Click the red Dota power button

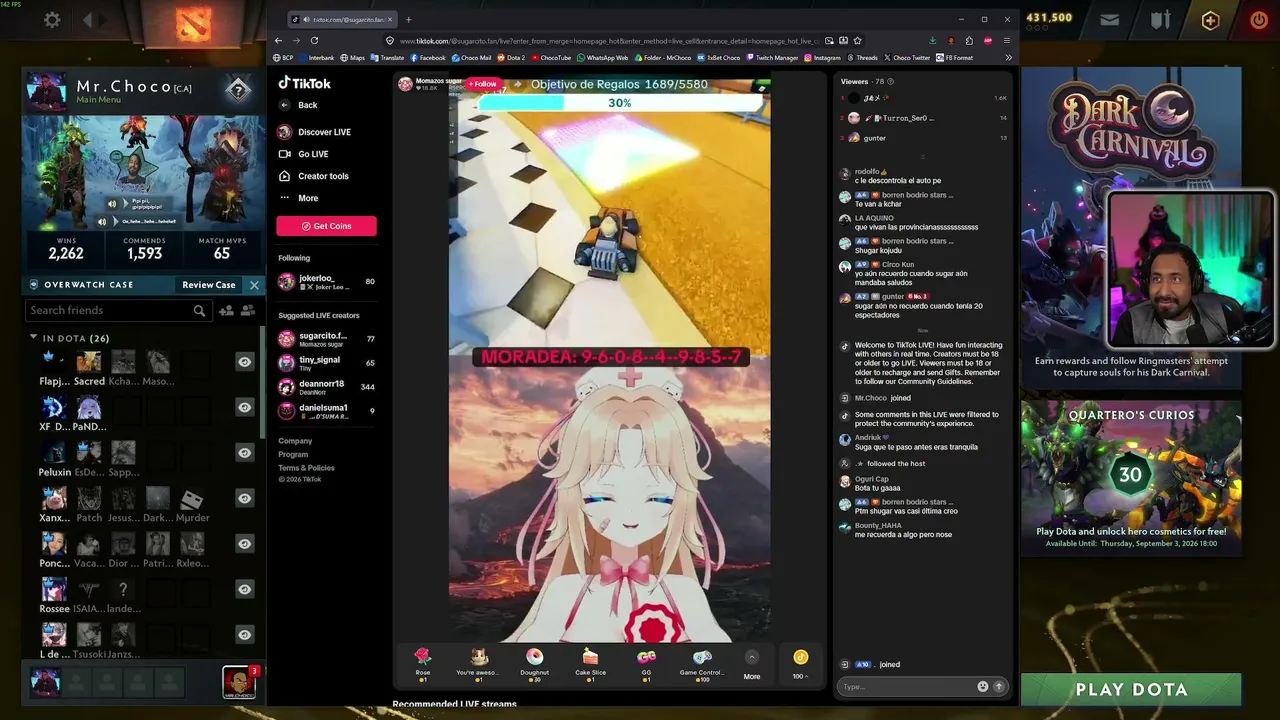(x=1258, y=20)
